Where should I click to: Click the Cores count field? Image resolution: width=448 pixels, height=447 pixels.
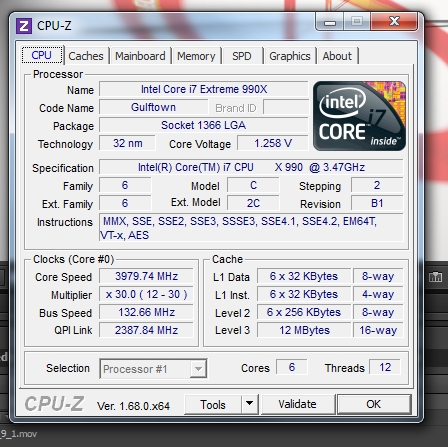coord(292,367)
